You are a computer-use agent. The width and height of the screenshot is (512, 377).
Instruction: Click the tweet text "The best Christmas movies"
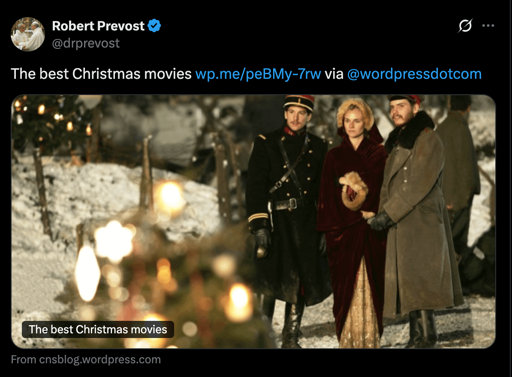tap(101, 74)
